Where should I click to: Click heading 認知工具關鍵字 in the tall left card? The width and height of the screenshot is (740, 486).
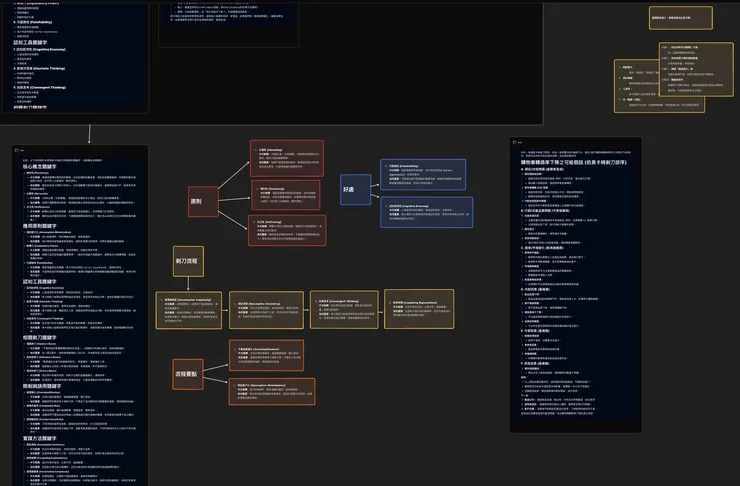coord(40,282)
